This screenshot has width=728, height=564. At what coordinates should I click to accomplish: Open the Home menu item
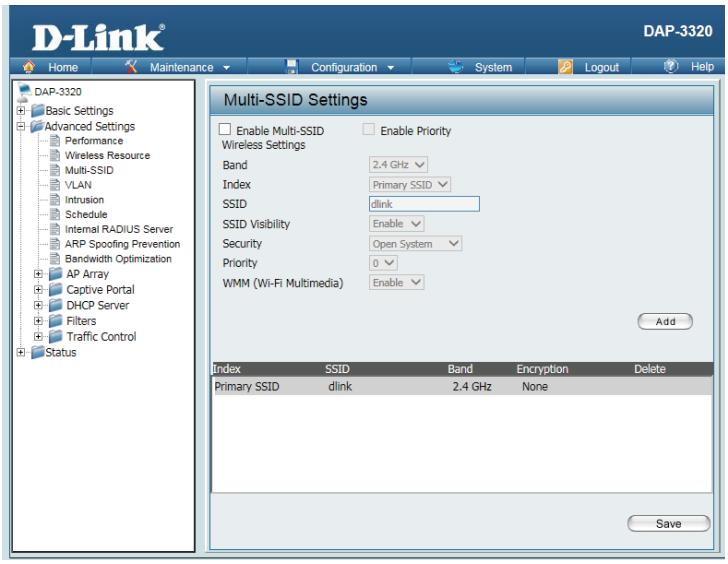point(63,67)
